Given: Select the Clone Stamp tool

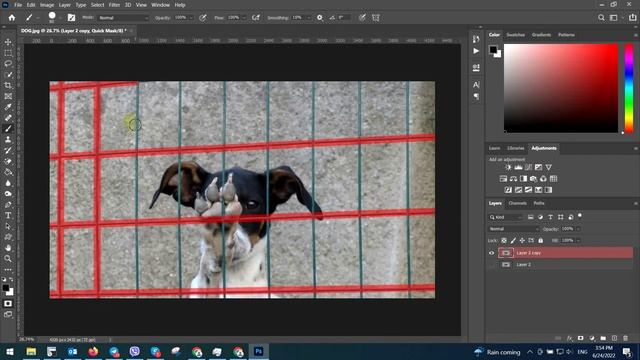Looking at the screenshot, I should tap(8, 140).
